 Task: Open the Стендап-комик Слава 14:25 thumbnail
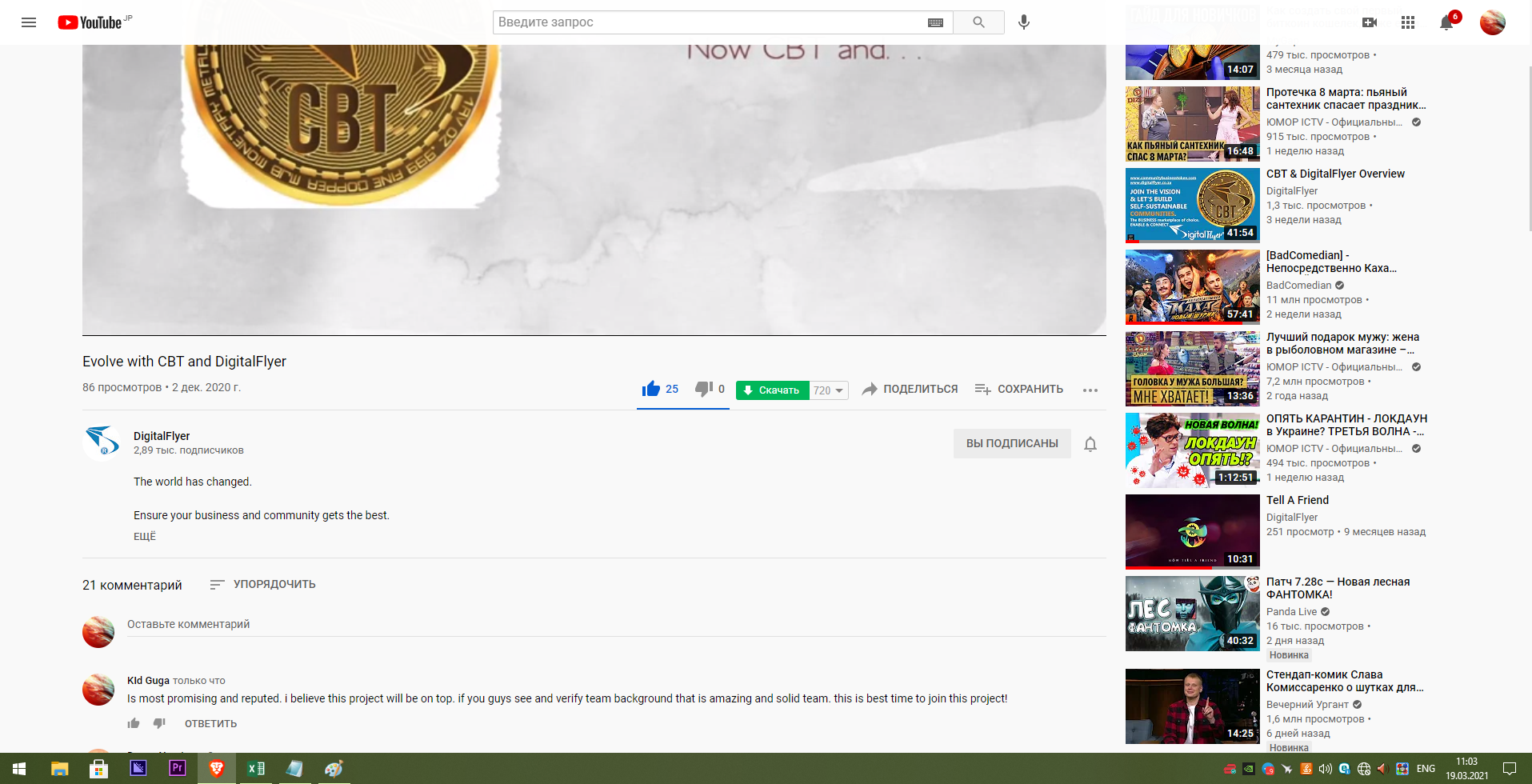point(1193,706)
